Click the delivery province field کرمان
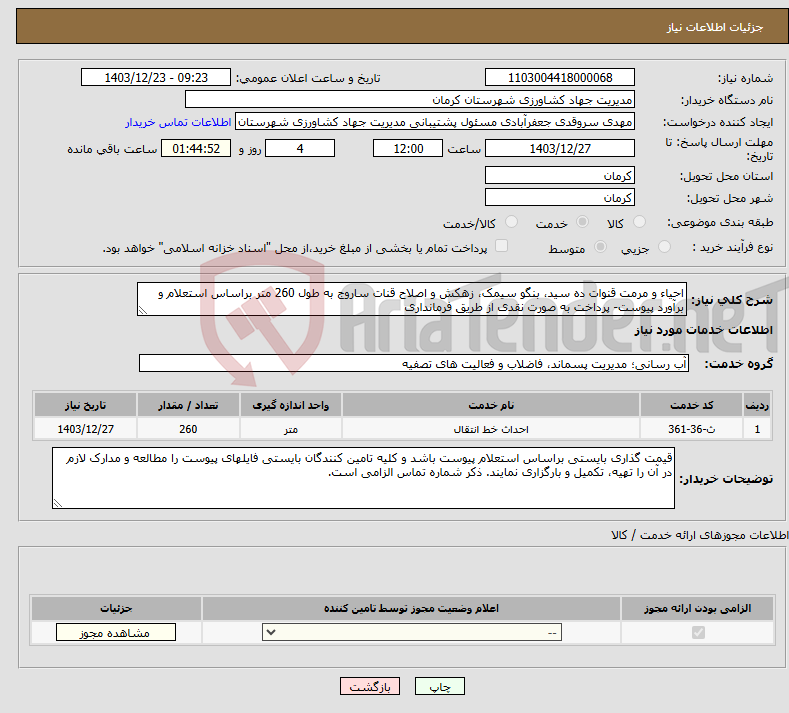The height and width of the screenshot is (713, 789). click(560, 176)
